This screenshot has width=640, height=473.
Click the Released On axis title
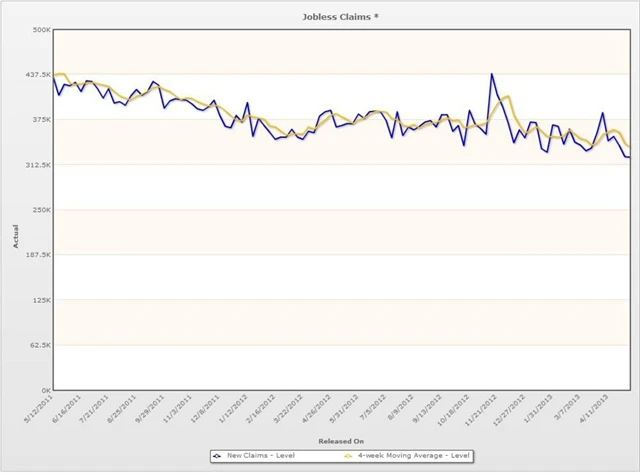tap(341, 440)
